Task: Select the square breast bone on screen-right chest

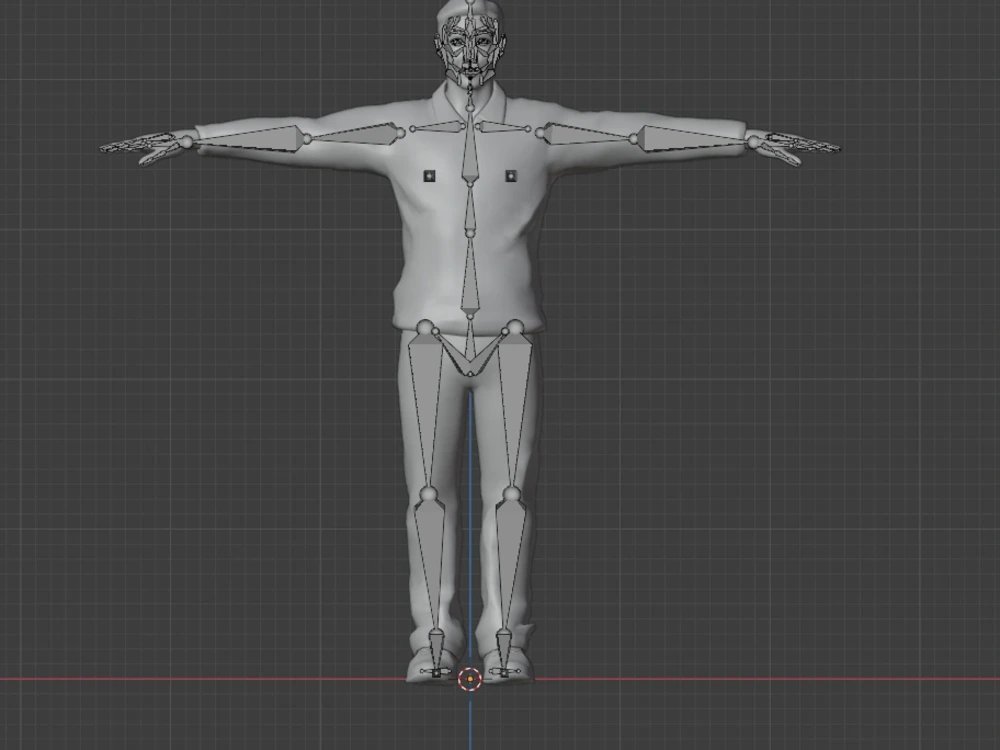Action: [511, 175]
